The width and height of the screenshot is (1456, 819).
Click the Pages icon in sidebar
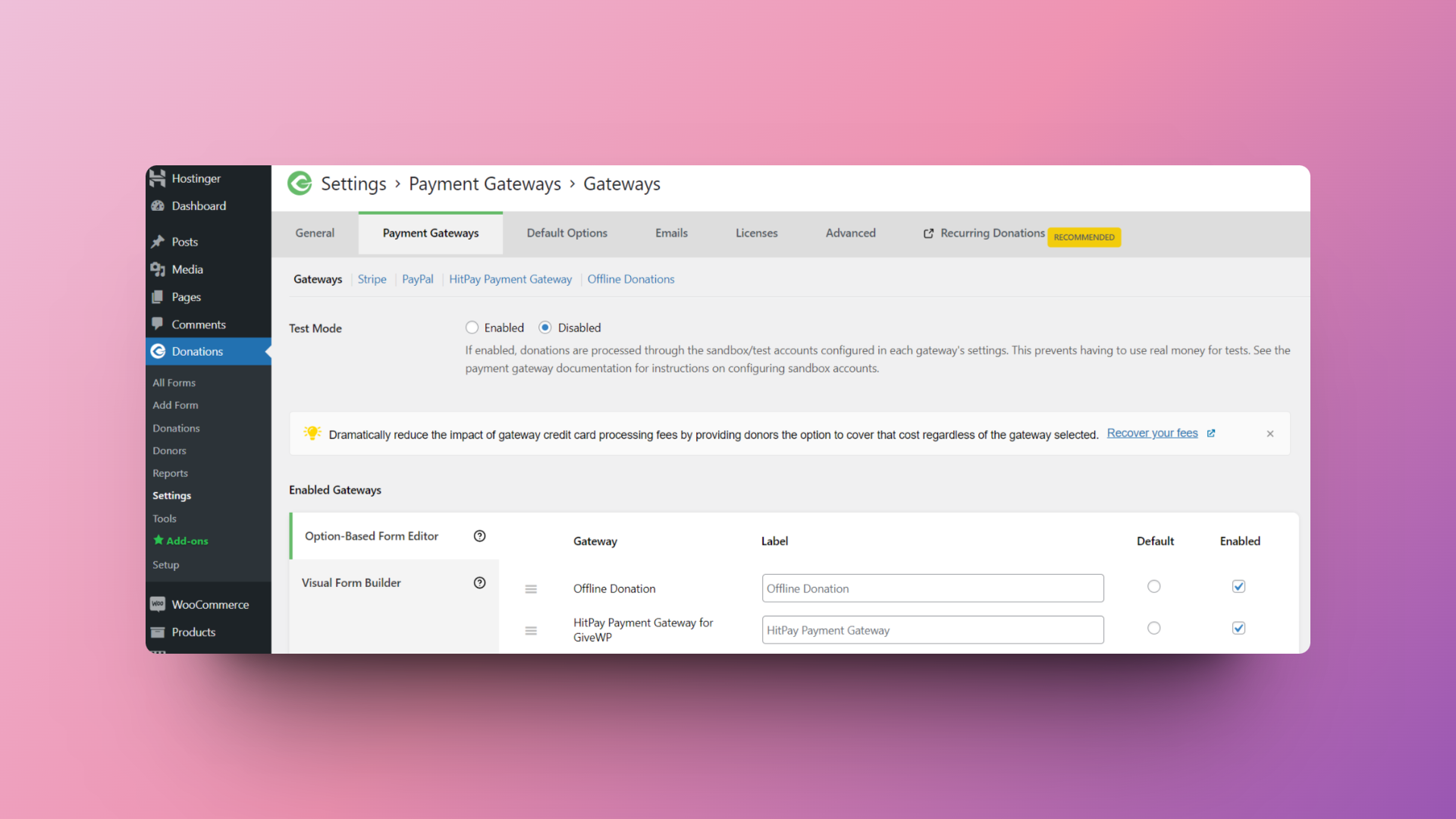coord(158,297)
